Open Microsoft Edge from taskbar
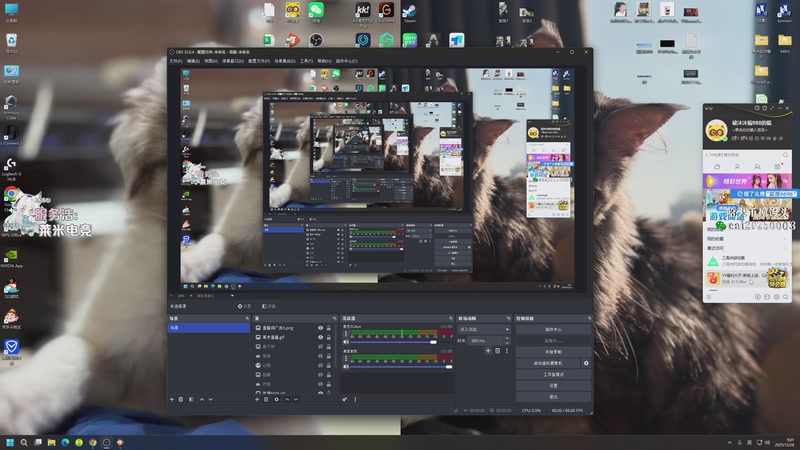The image size is (800, 450). pyautogui.click(x=65, y=442)
